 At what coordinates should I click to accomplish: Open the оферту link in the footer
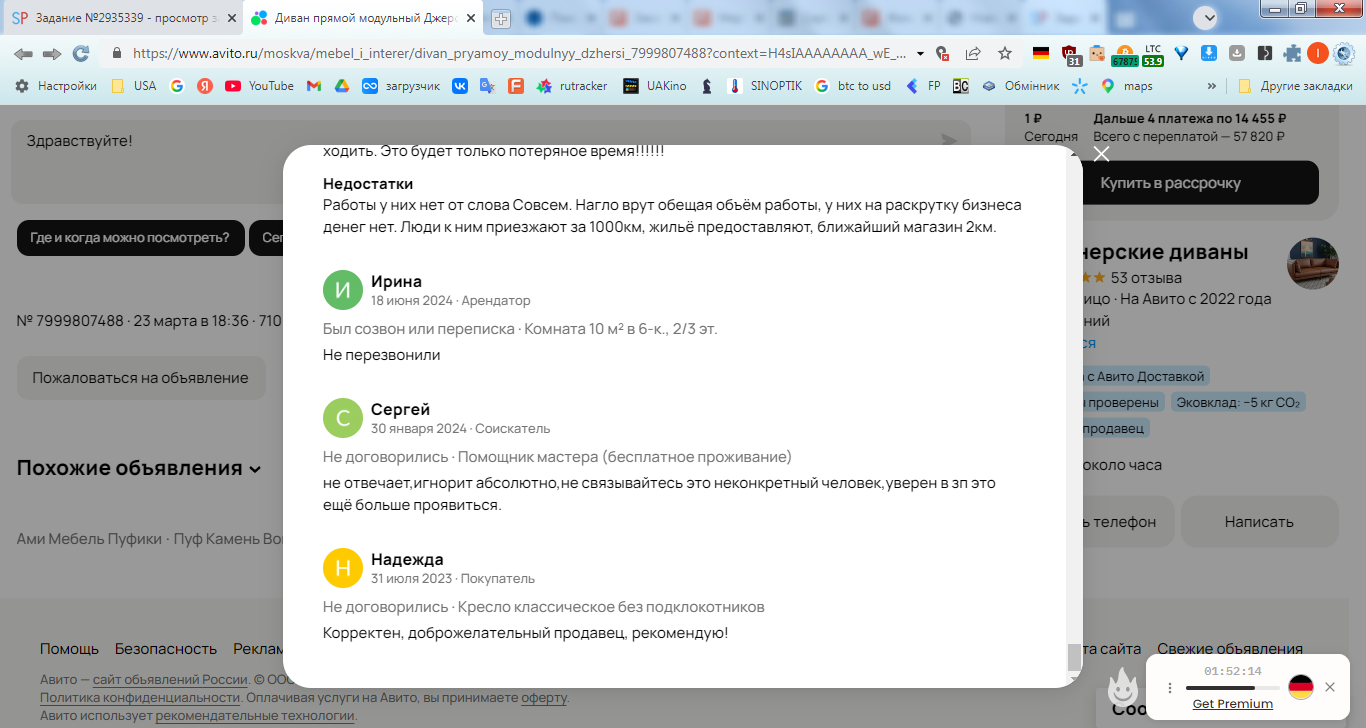(x=544, y=697)
